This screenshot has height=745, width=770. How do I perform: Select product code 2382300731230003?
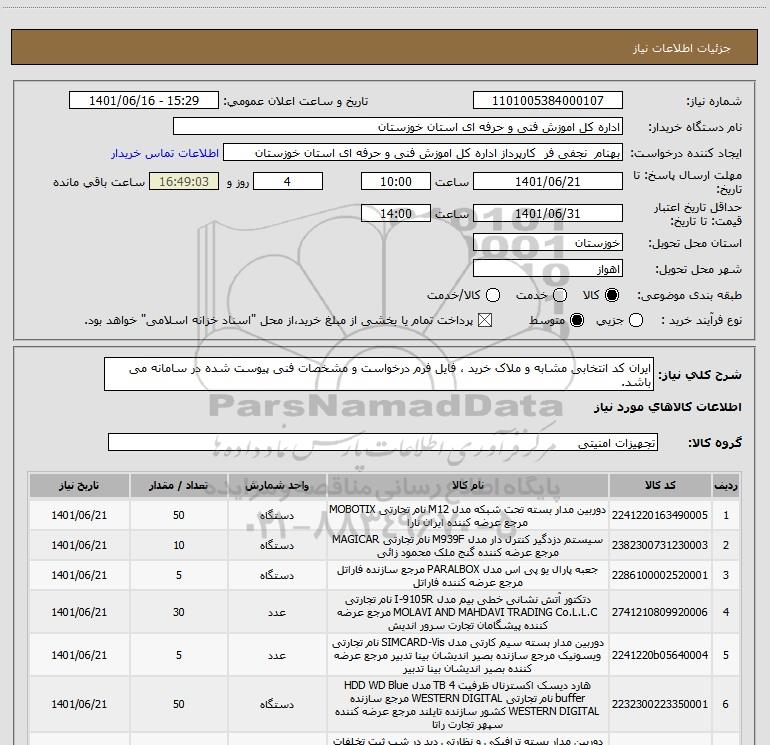660,545
